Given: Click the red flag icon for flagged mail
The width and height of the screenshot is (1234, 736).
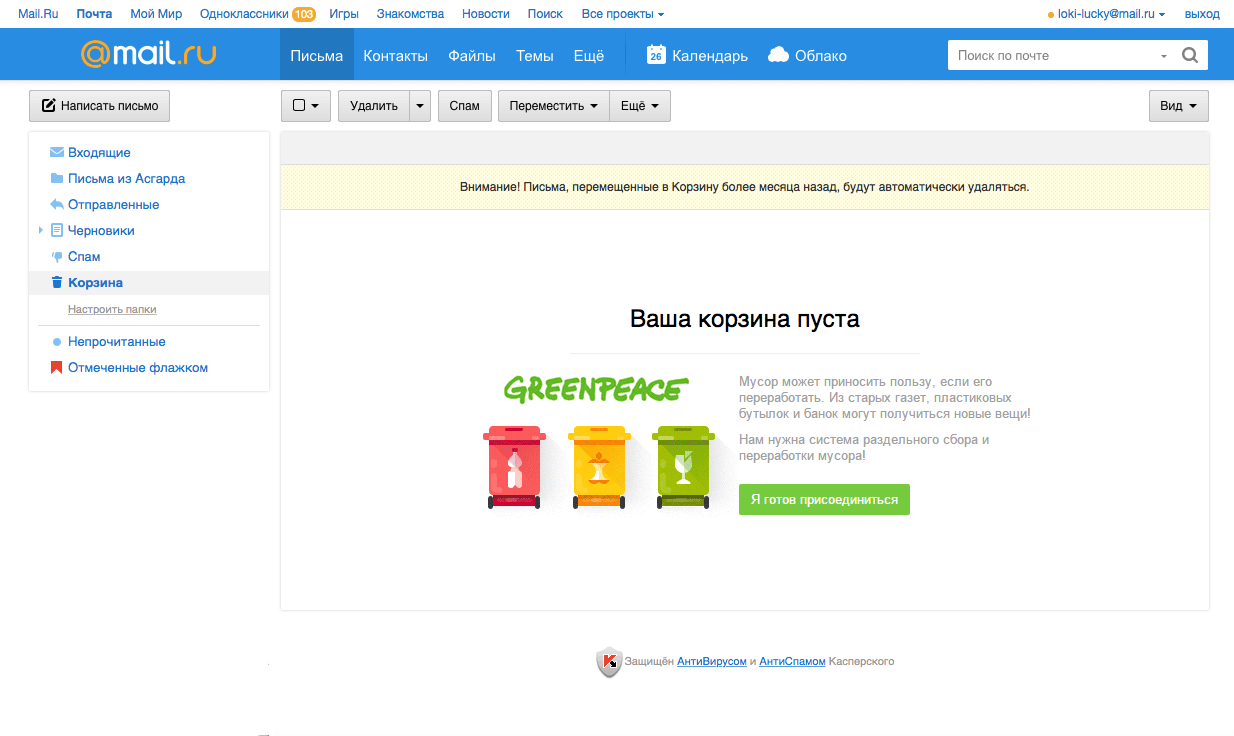Looking at the screenshot, I should pyautogui.click(x=57, y=368).
